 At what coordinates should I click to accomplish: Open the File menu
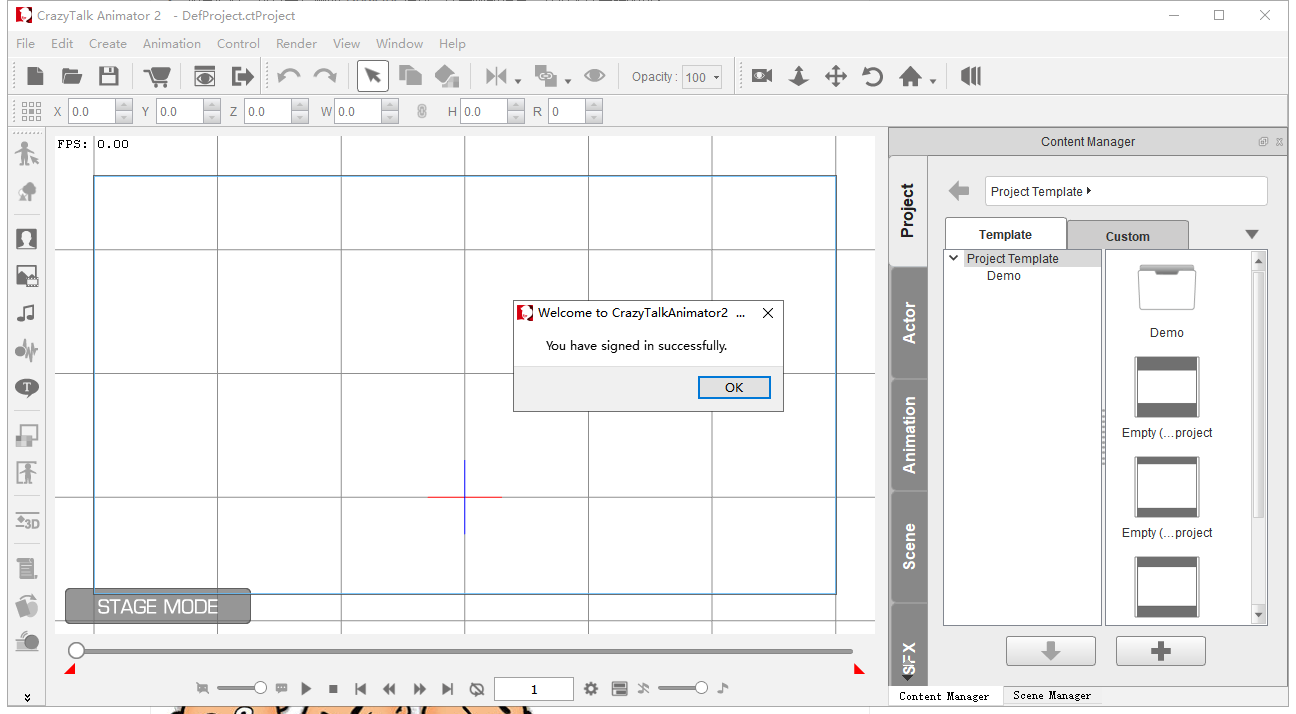(26, 44)
